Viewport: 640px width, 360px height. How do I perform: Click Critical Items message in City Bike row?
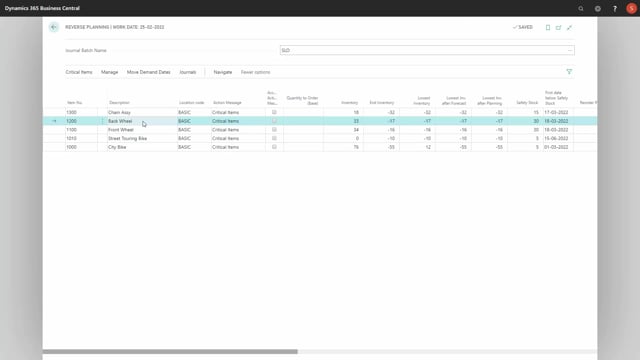pyautogui.click(x=226, y=147)
